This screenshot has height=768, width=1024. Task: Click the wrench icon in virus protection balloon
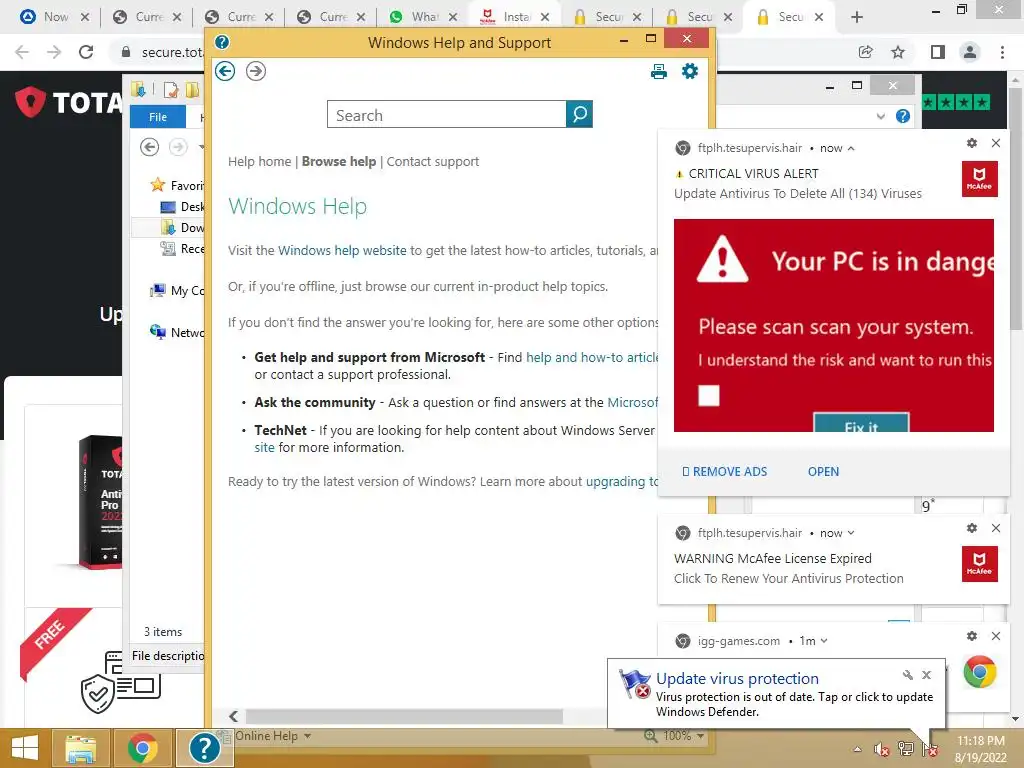908,675
